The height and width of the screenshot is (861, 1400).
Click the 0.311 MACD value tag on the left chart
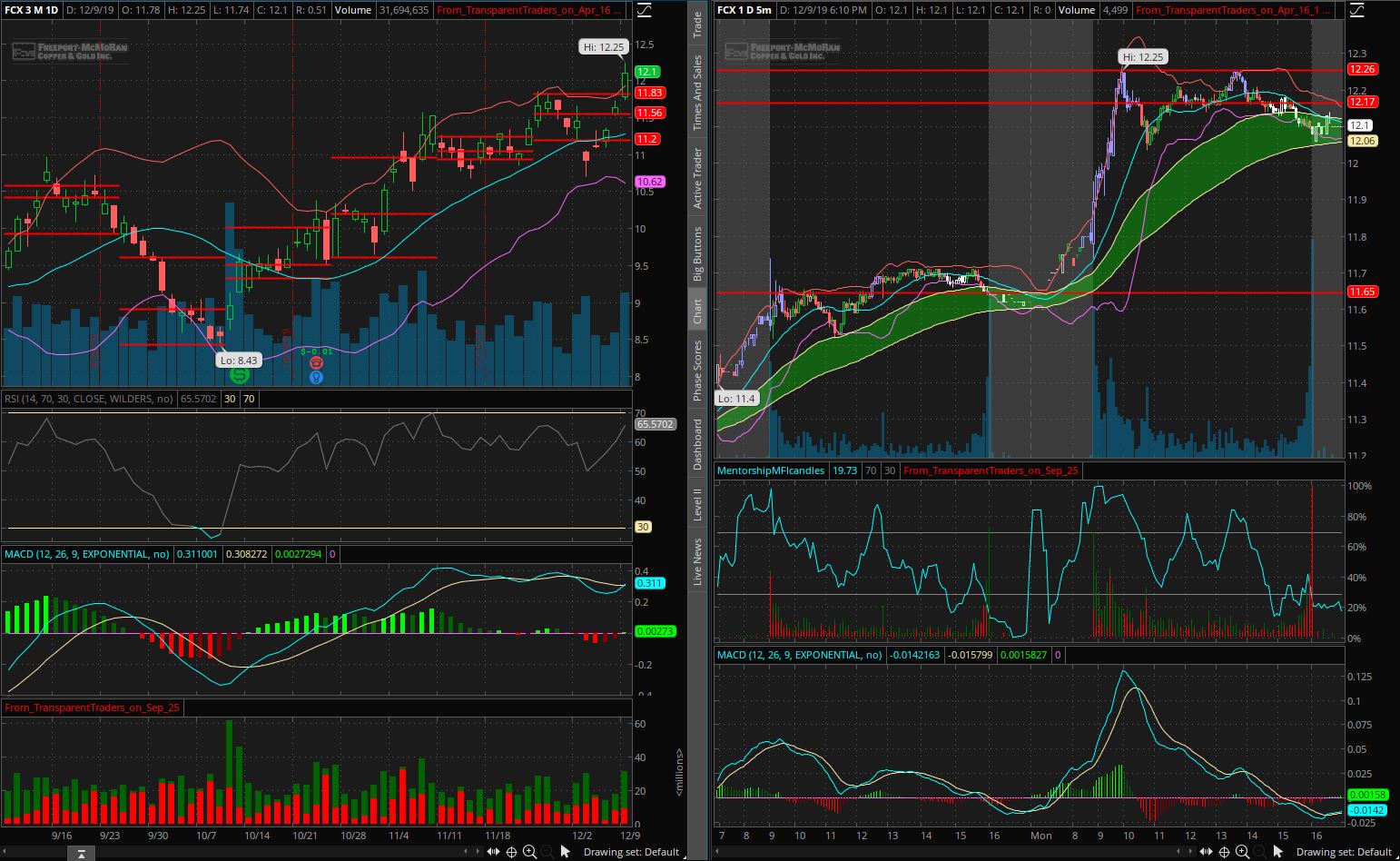[649, 583]
